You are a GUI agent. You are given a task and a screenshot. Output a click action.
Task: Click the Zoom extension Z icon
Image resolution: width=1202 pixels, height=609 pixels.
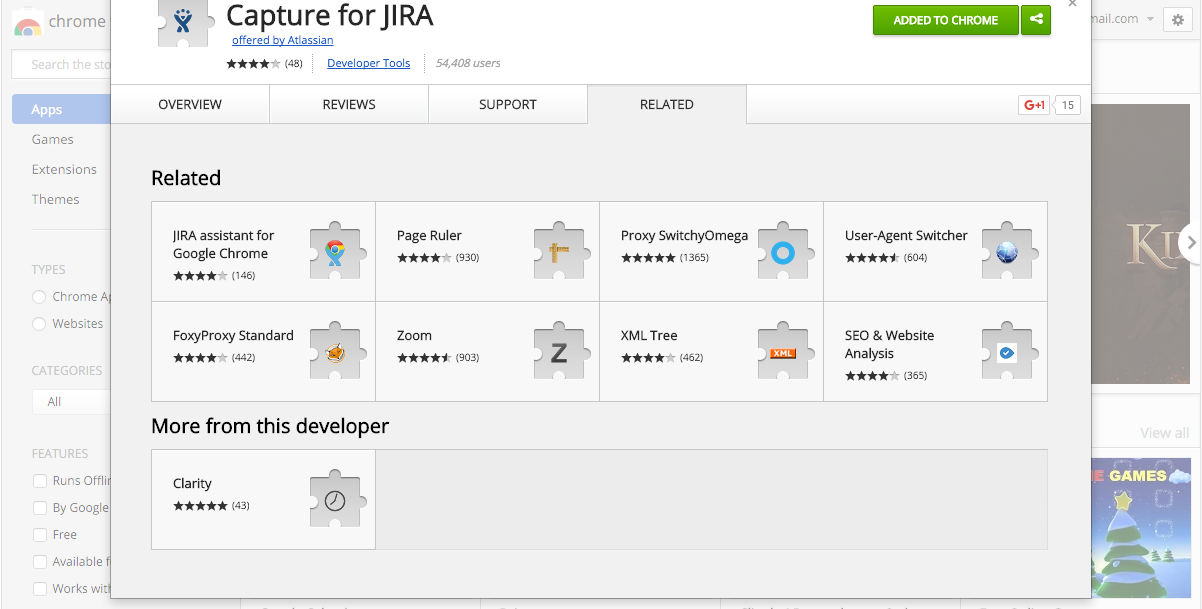(x=558, y=352)
